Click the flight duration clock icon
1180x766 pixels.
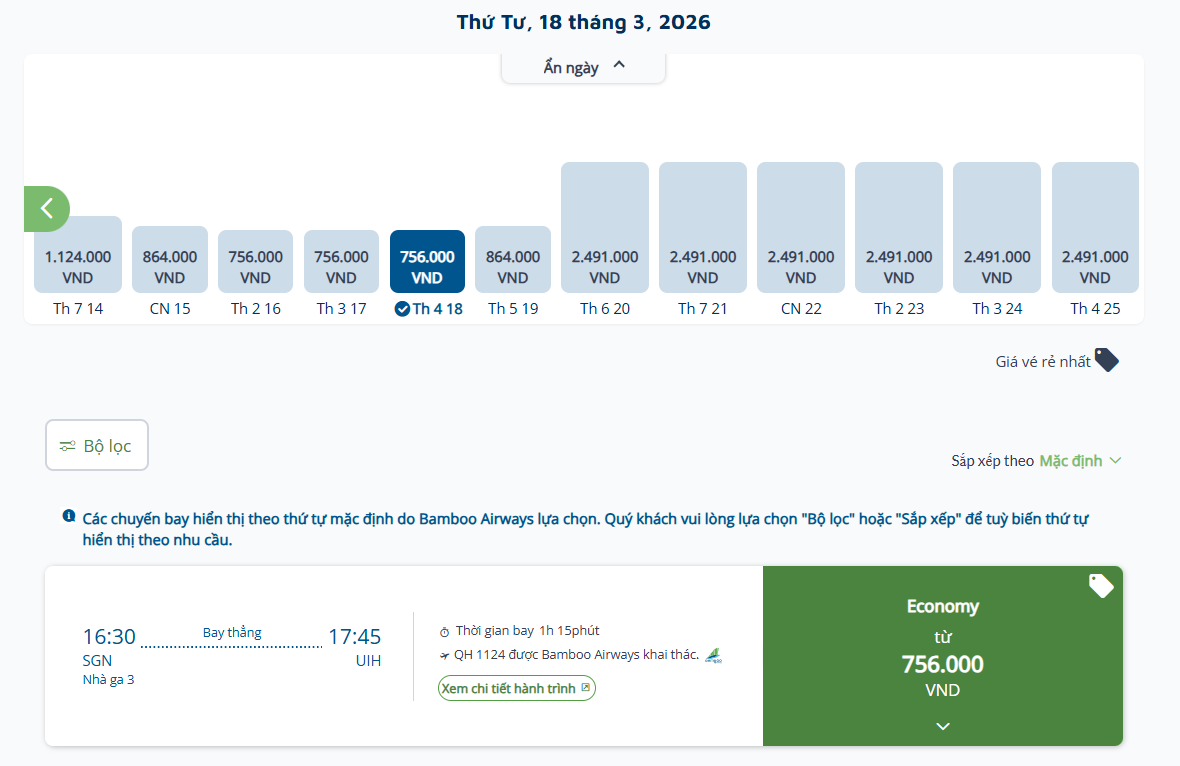click(445, 632)
